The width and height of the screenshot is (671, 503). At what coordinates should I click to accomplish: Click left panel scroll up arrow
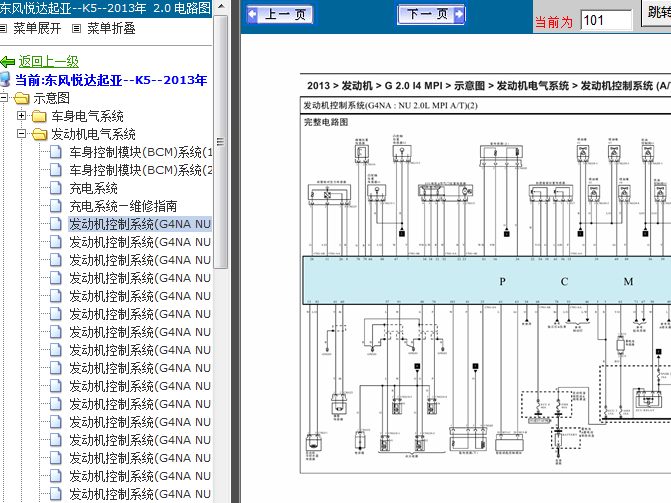coord(221,6)
